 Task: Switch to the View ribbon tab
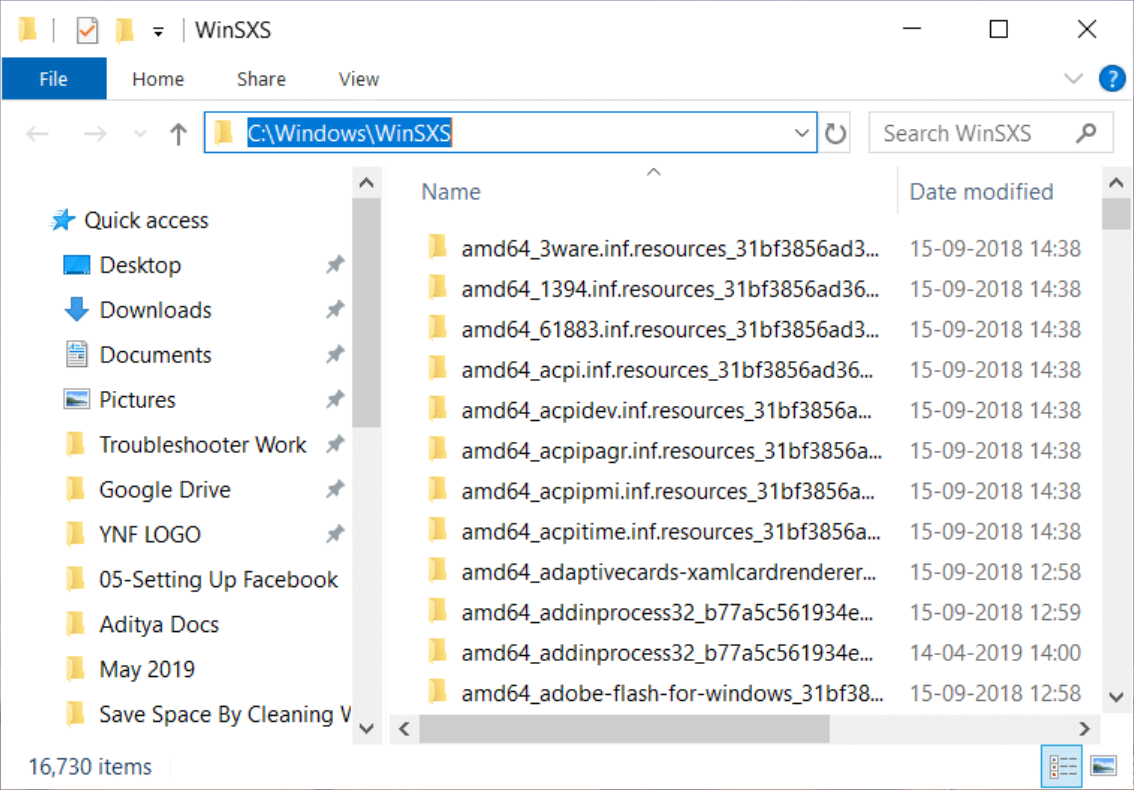click(x=358, y=79)
